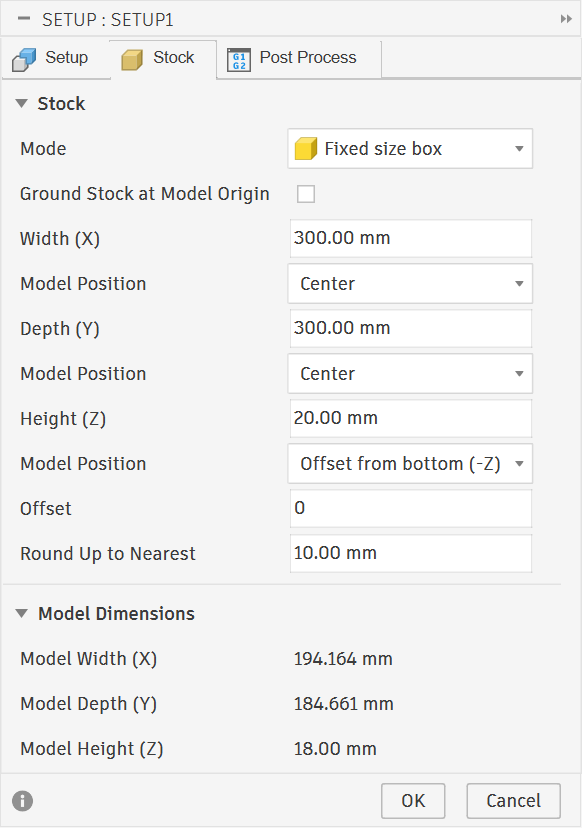The height and width of the screenshot is (828, 582).
Task: Enable Ground Stock at Model Origin
Action: [x=306, y=194]
